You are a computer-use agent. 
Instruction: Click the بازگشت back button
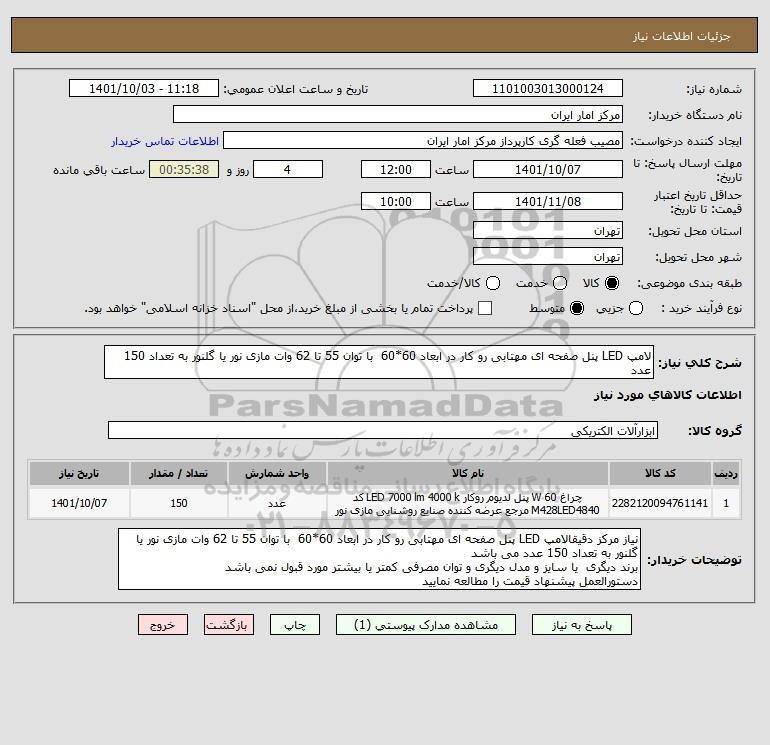pos(229,625)
